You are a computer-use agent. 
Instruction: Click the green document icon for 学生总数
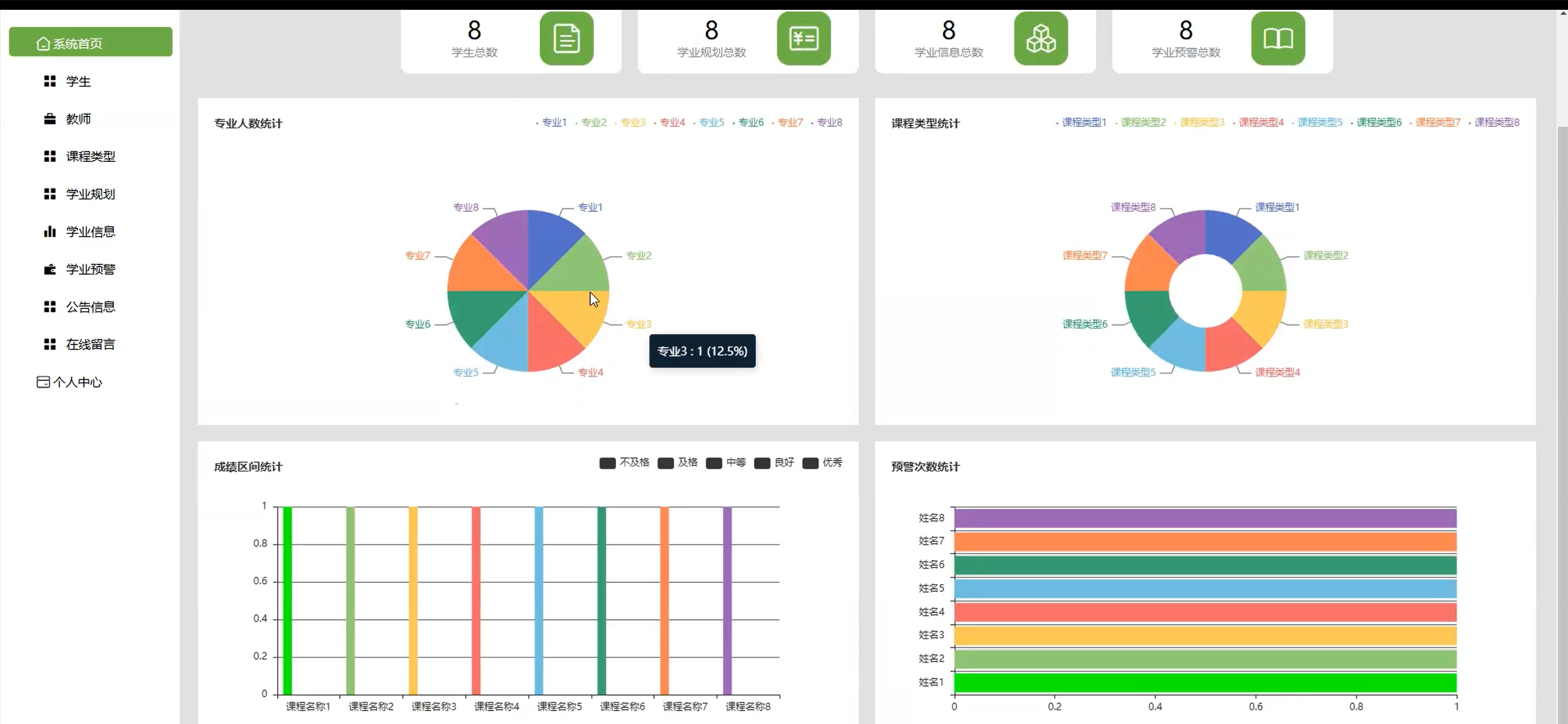click(x=566, y=39)
